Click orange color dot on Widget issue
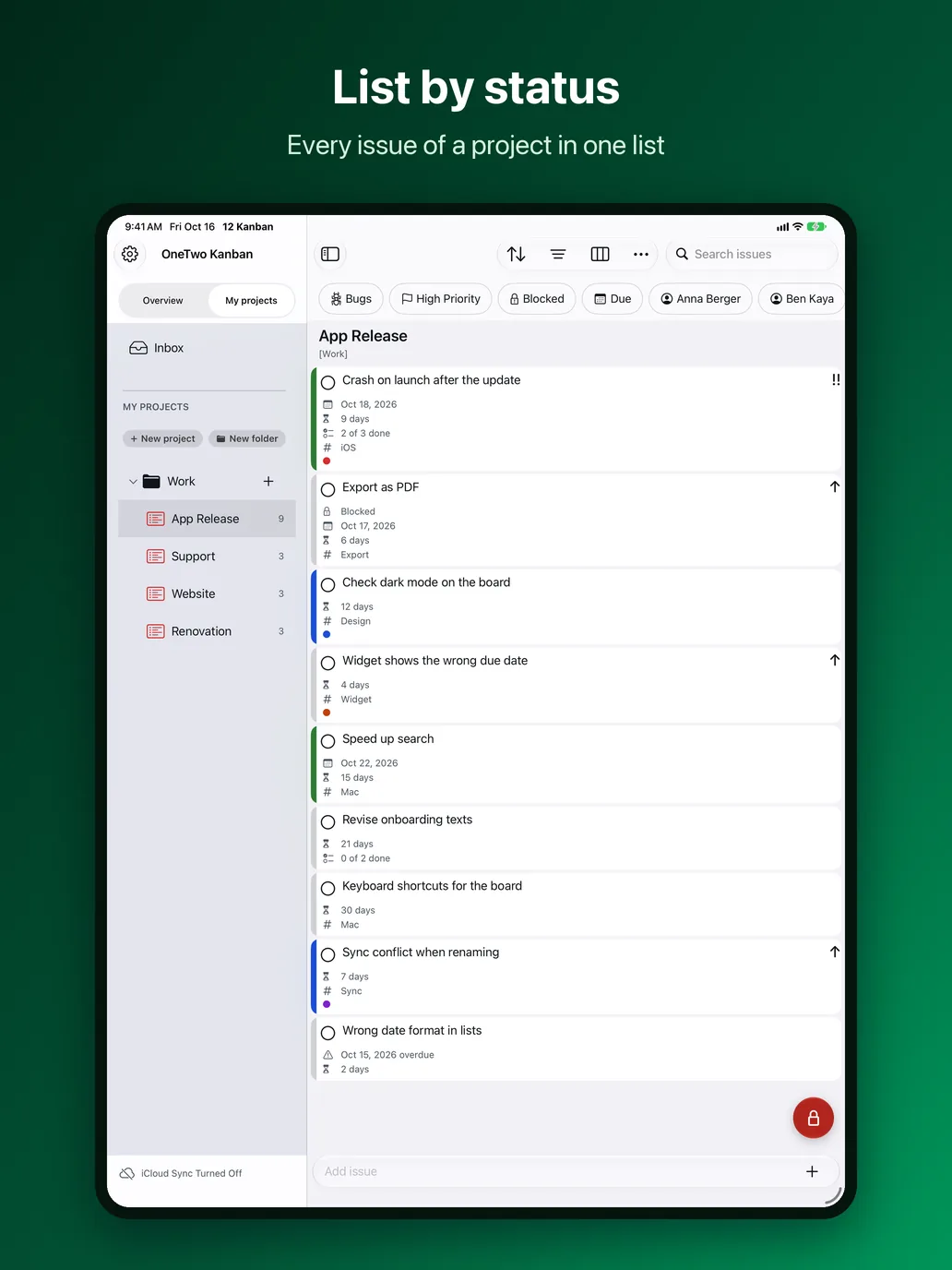 [327, 713]
